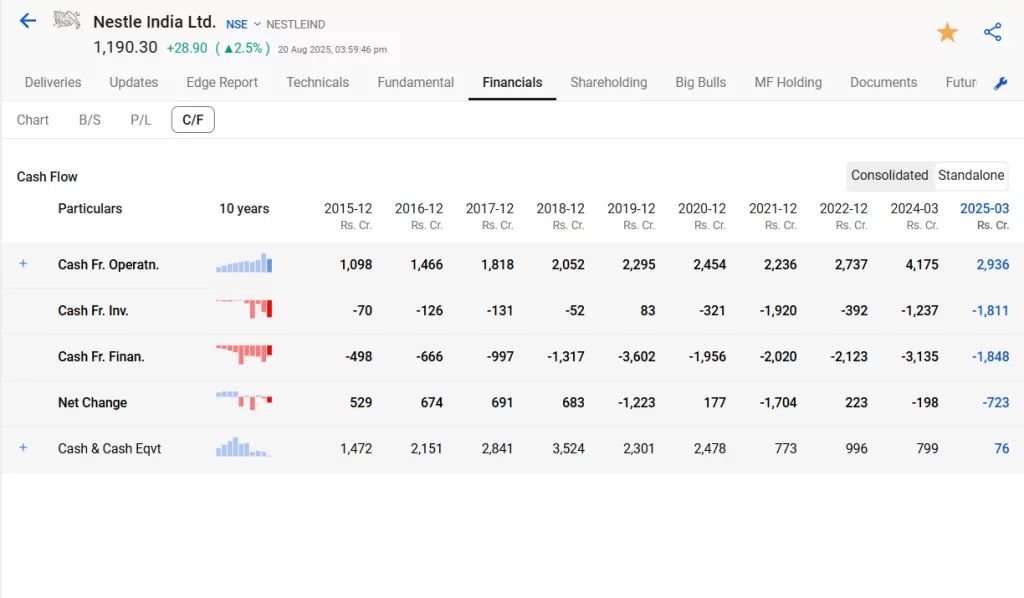Click Cash Fr. Finan. sparkline chart
Viewport: 1024px width, 598px height.
(x=244, y=354)
